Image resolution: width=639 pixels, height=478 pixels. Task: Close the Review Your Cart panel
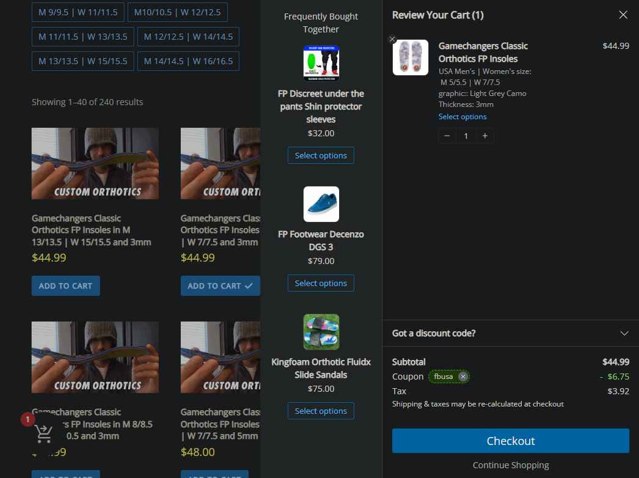pos(623,15)
